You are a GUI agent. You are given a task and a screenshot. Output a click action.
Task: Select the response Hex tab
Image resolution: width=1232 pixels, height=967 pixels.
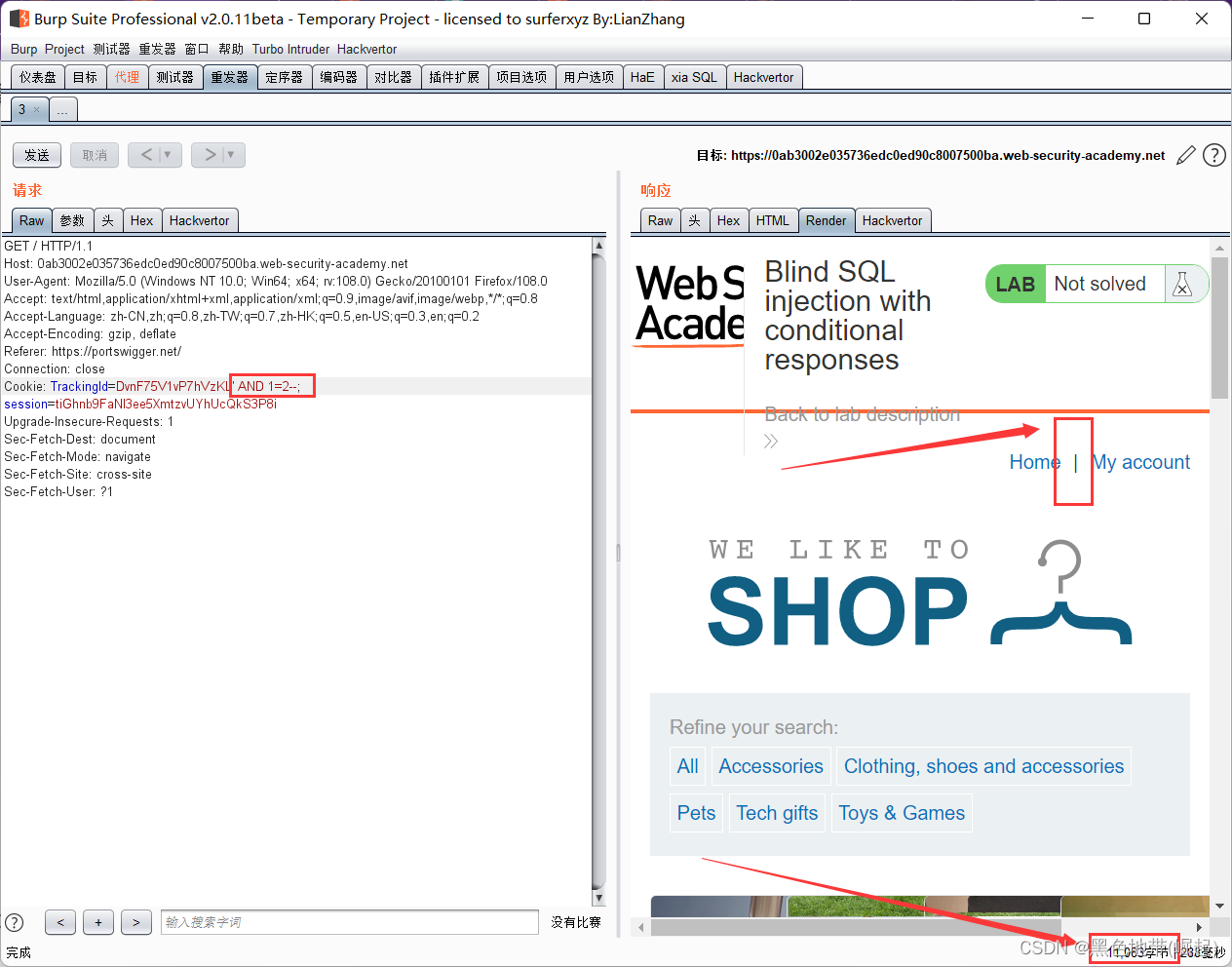(728, 220)
